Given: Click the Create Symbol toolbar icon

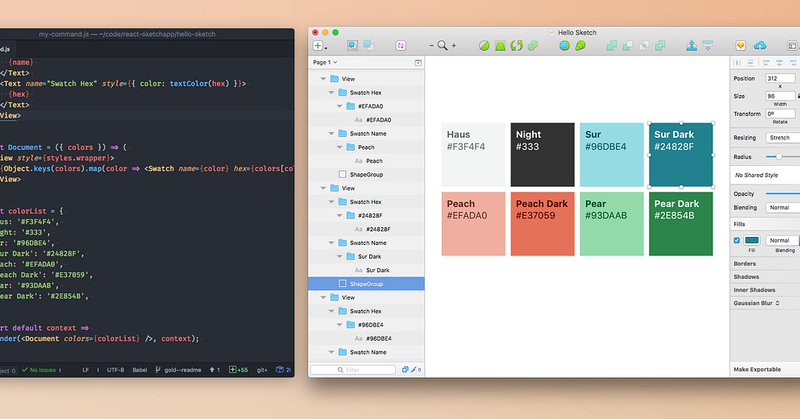Looking at the screenshot, I should click(401, 46).
